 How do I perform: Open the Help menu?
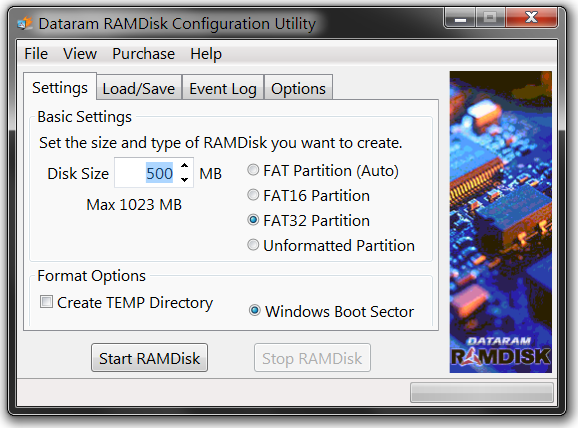tap(206, 54)
